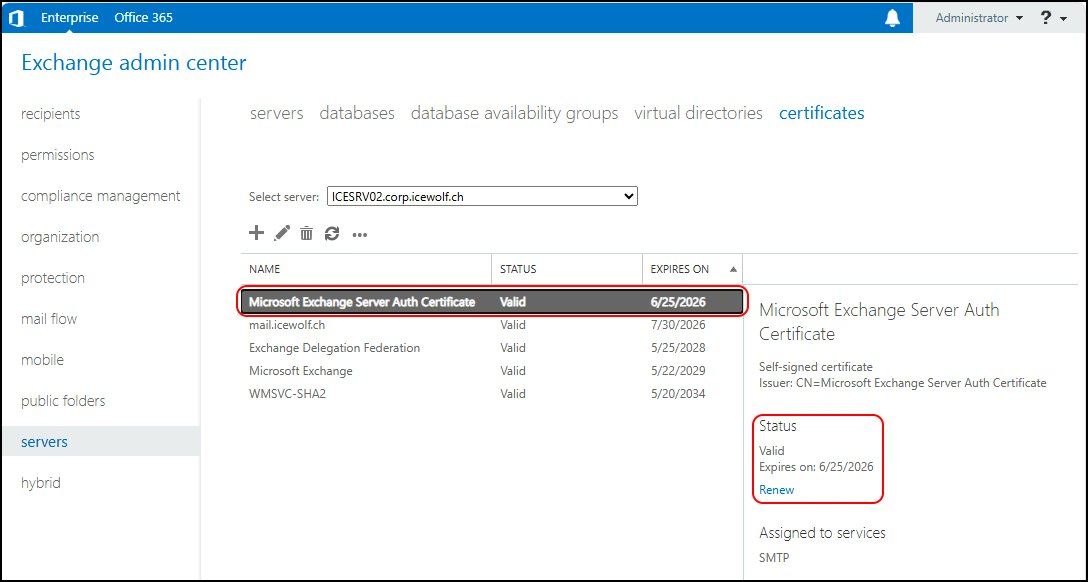Open the virtual directories tab
The height and width of the screenshot is (582, 1088).
click(x=698, y=113)
